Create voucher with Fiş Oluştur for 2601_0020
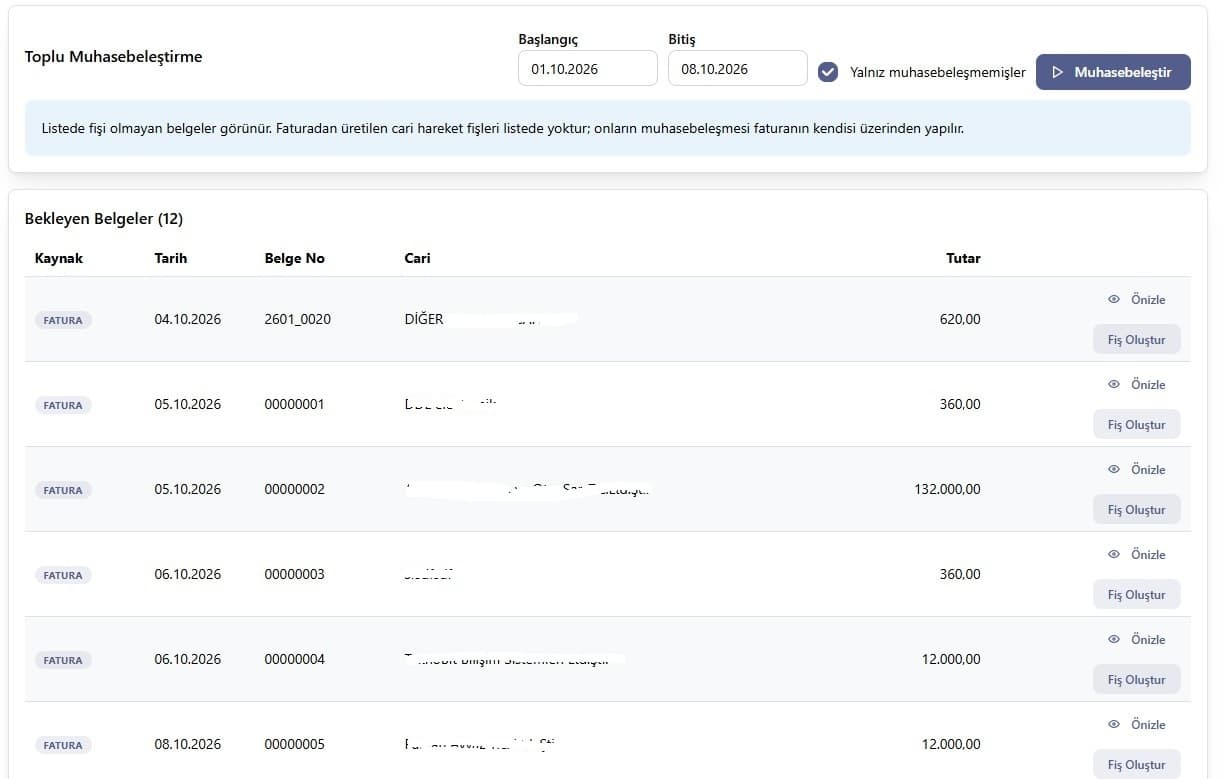This screenshot has height=779, width=1225. 1136,340
